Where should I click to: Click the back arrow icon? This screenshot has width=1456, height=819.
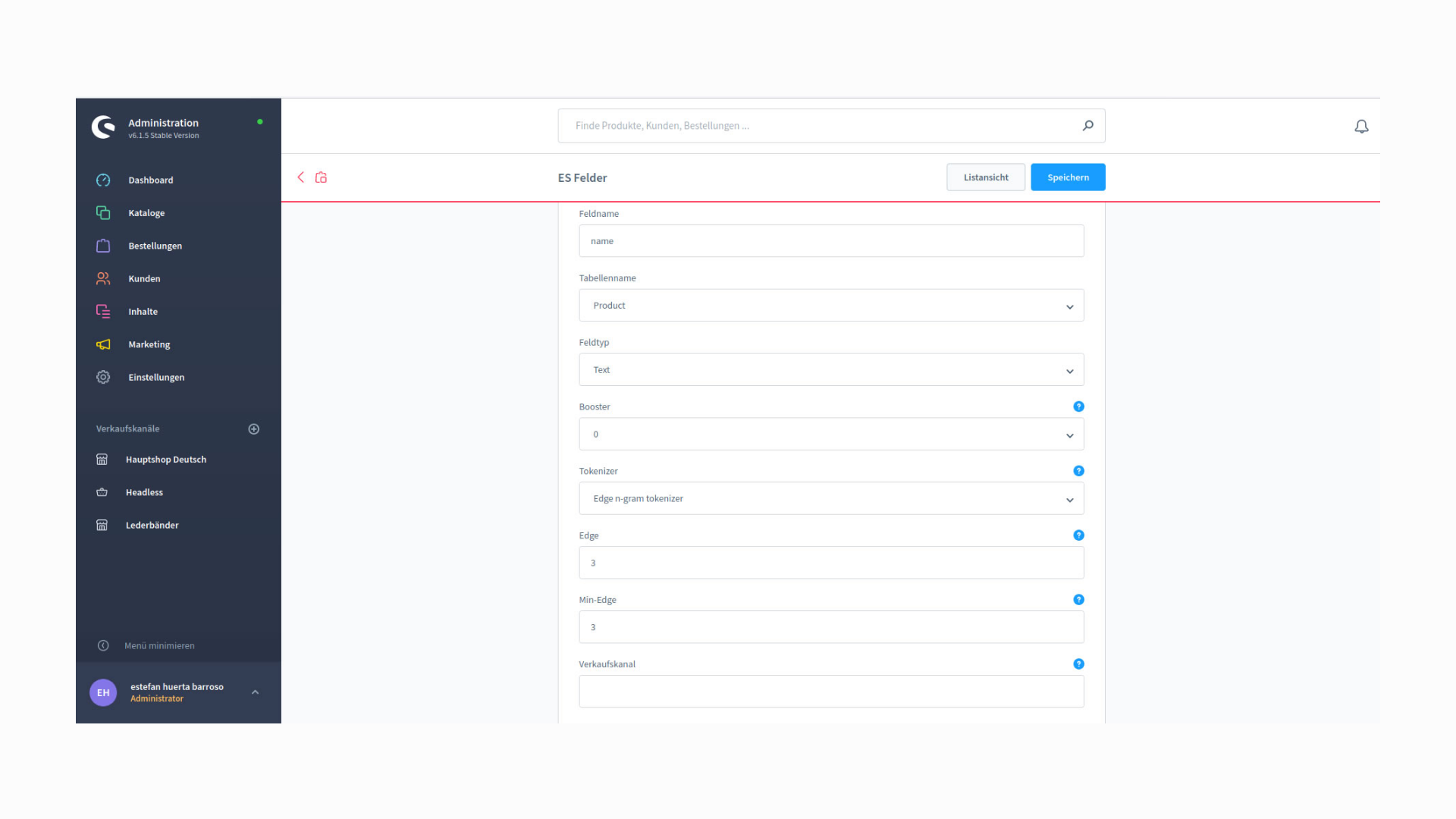tap(301, 177)
